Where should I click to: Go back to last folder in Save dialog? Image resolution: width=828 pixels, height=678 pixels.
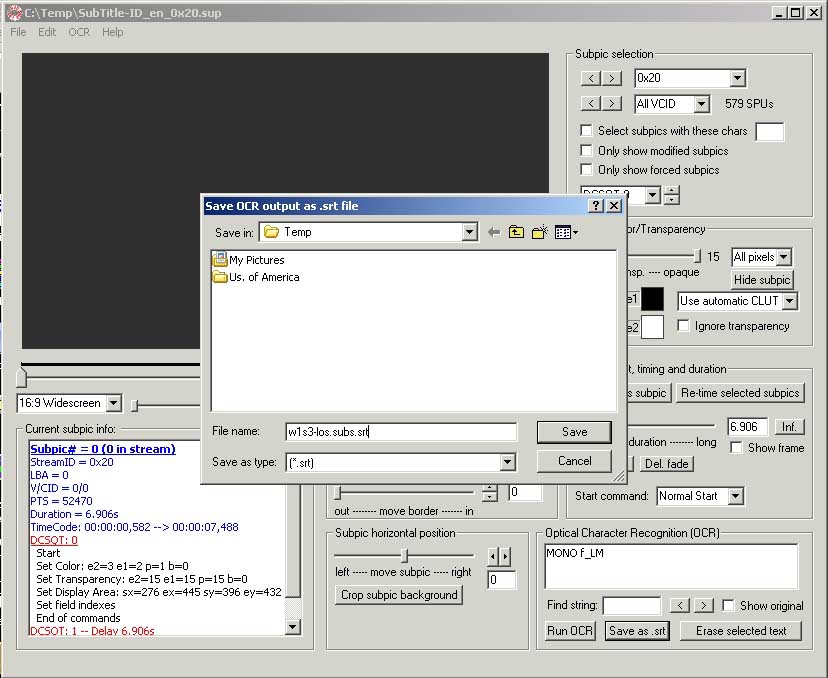pos(494,232)
